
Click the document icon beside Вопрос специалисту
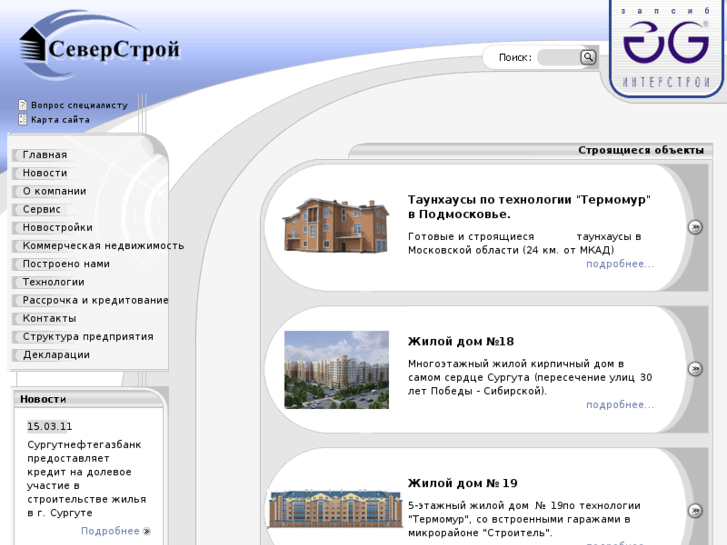[x=22, y=105]
